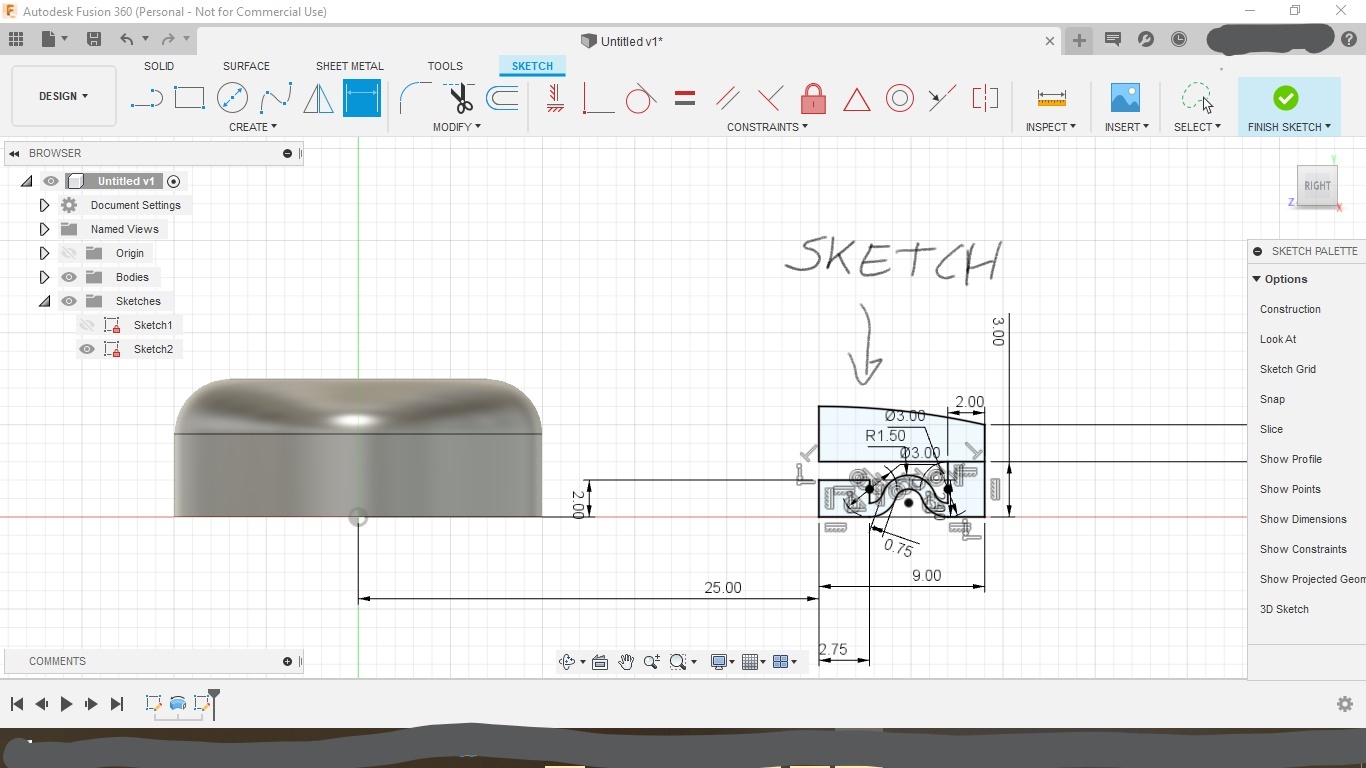Screen dimensions: 1366x768
Task: Switch to the SHEET METAL tab
Action: (x=349, y=66)
